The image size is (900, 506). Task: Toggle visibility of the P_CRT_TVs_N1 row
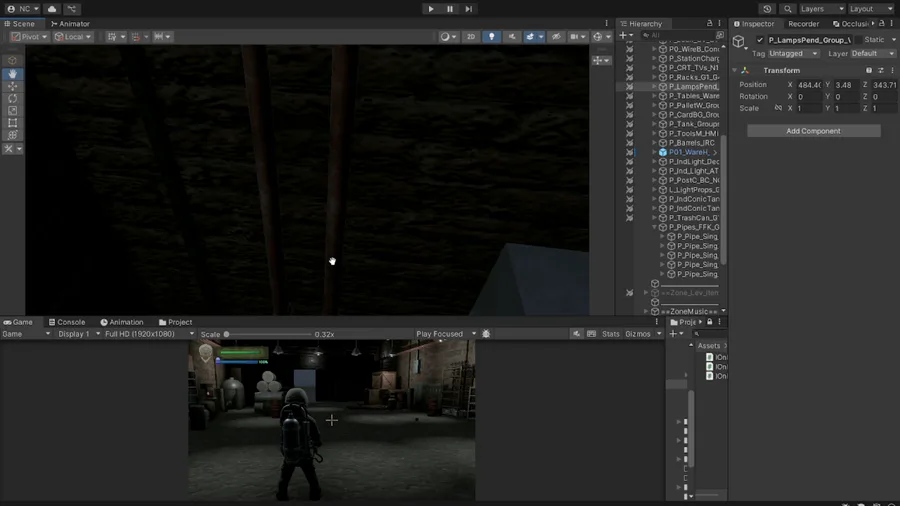click(x=630, y=68)
